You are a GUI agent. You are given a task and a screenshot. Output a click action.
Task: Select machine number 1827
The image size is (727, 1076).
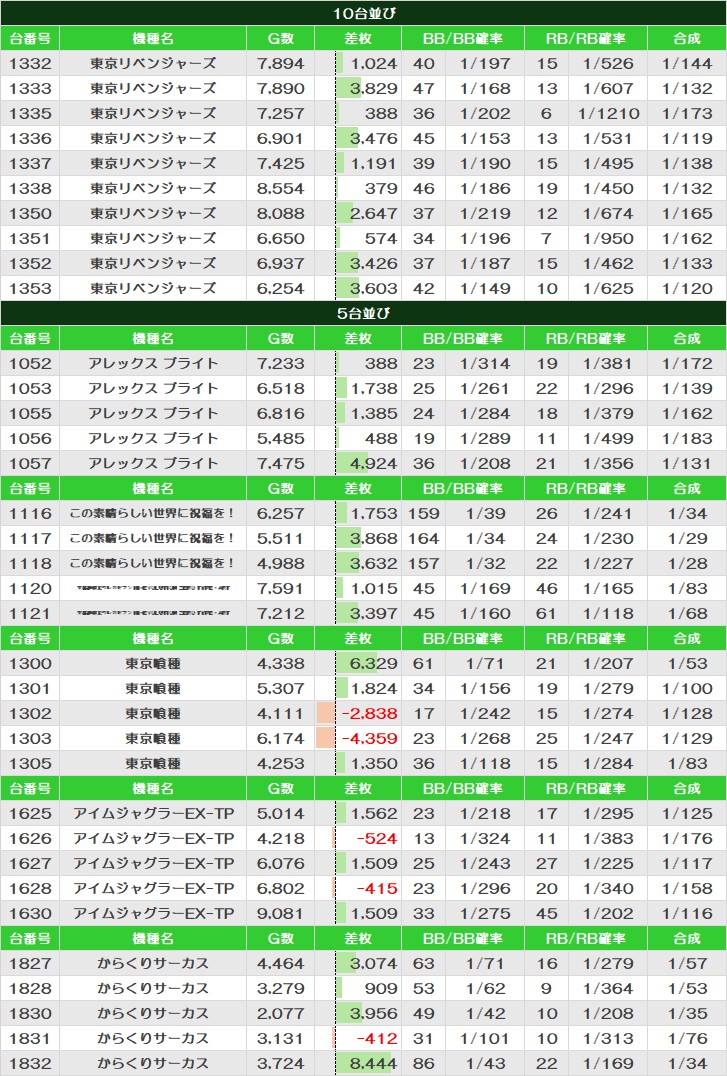(x=30, y=963)
